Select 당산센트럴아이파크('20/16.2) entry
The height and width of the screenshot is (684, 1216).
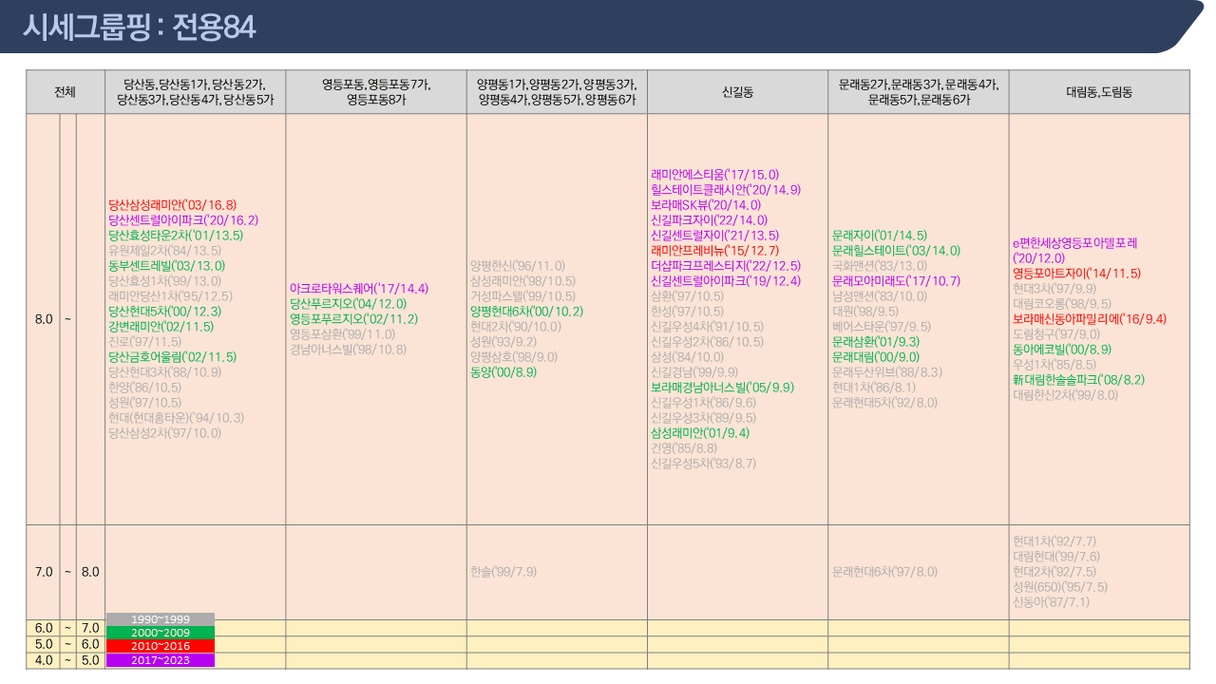coord(183,220)
